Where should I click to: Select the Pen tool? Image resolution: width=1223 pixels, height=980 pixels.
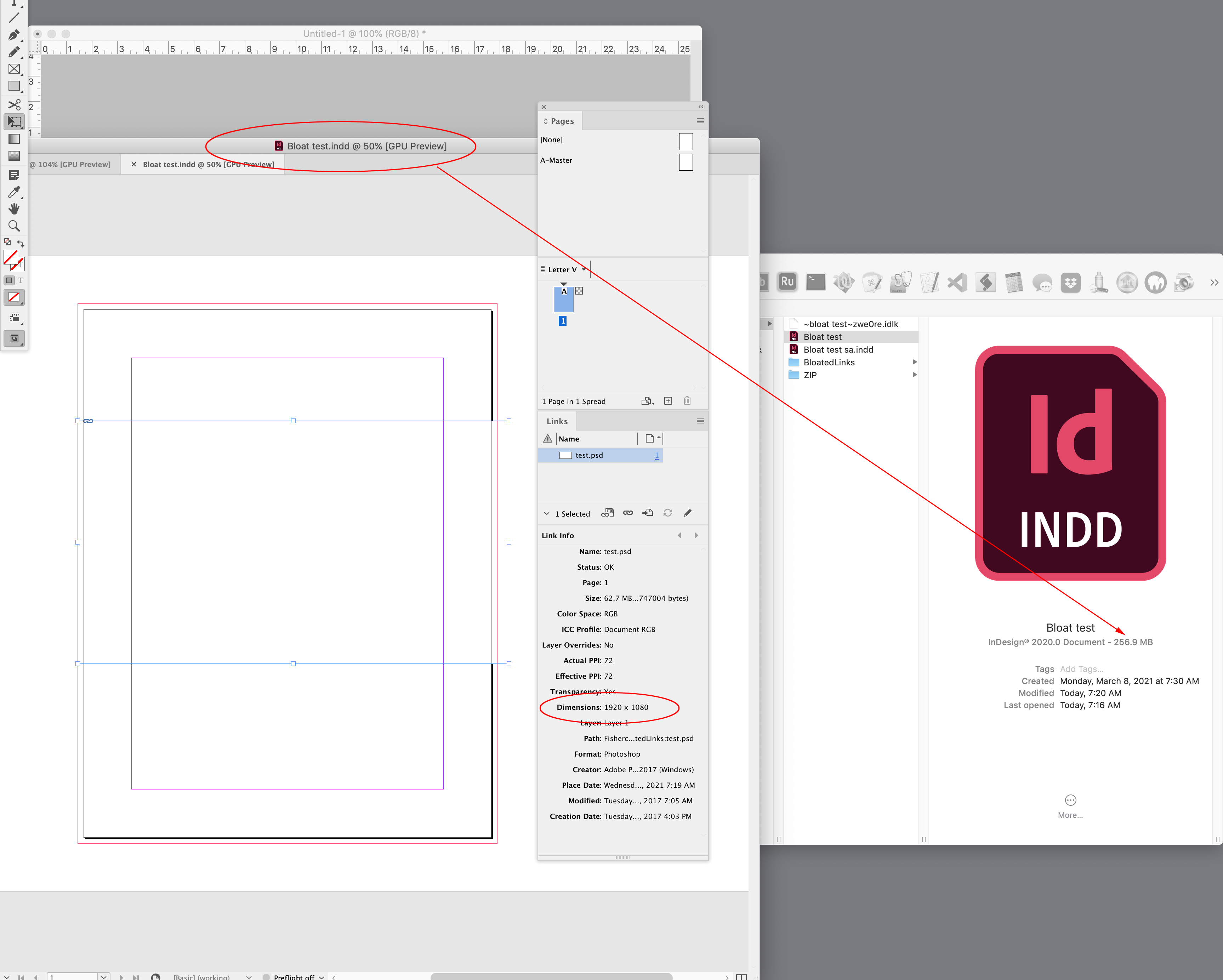(14, 34)
